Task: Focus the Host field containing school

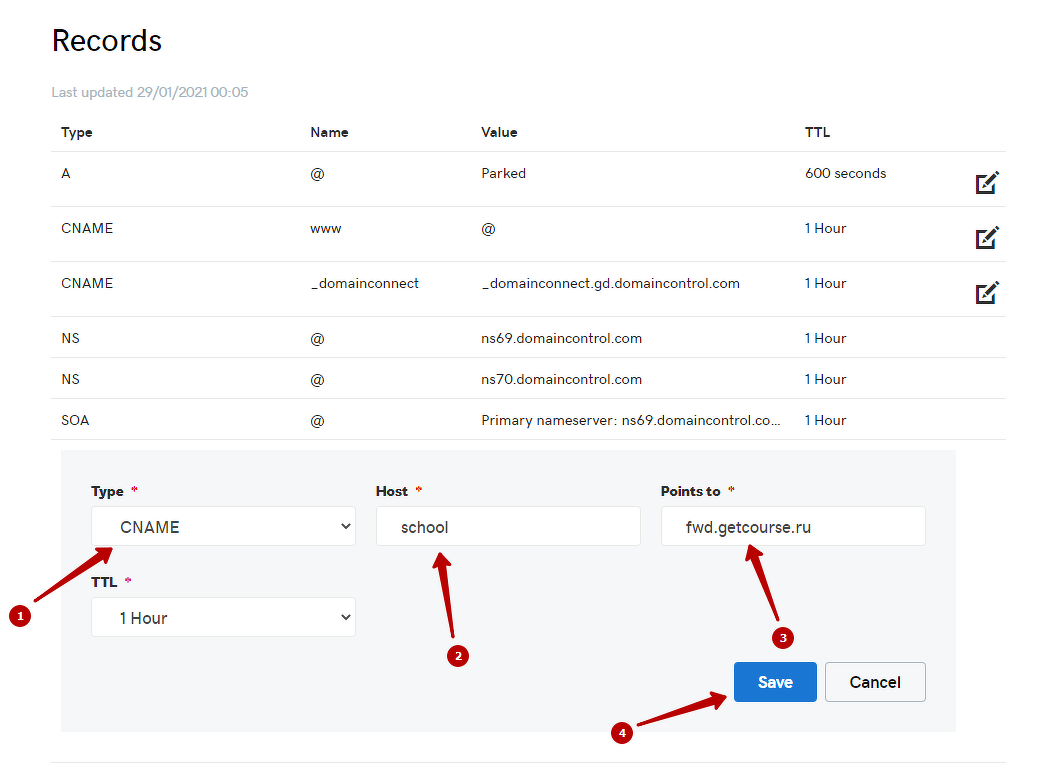Action: (x=508, y=527)
